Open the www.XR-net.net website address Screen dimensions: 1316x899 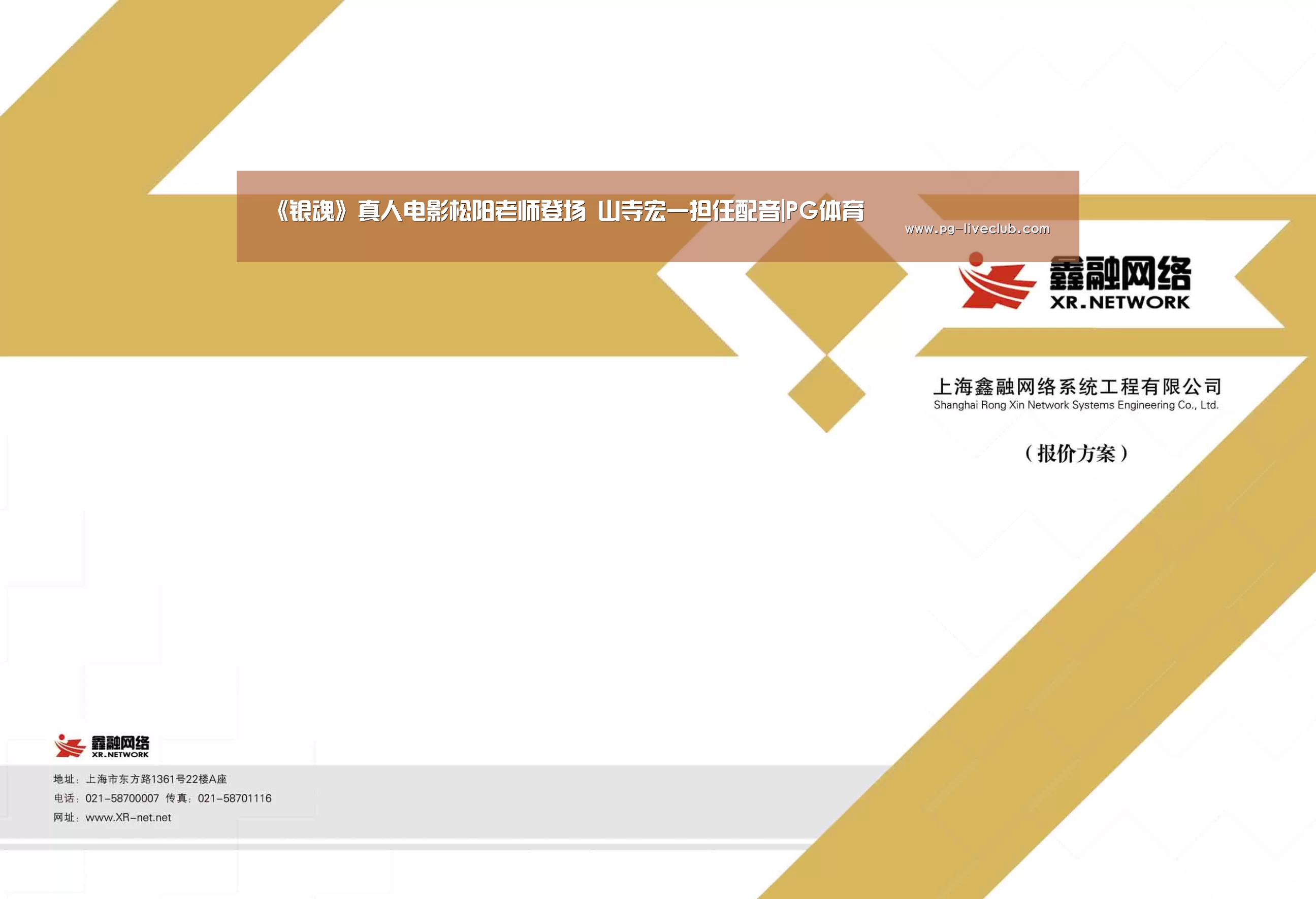pyautogui.click(x=128, y=817)
